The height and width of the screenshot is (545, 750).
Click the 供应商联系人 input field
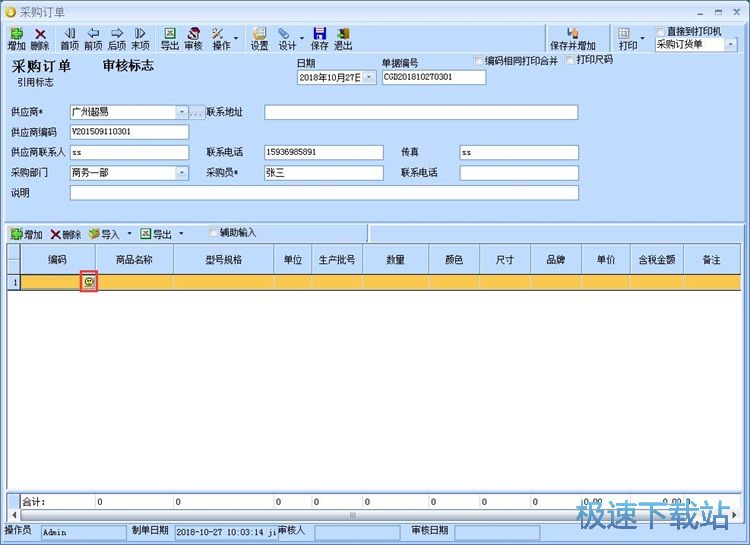click(129, 153)
